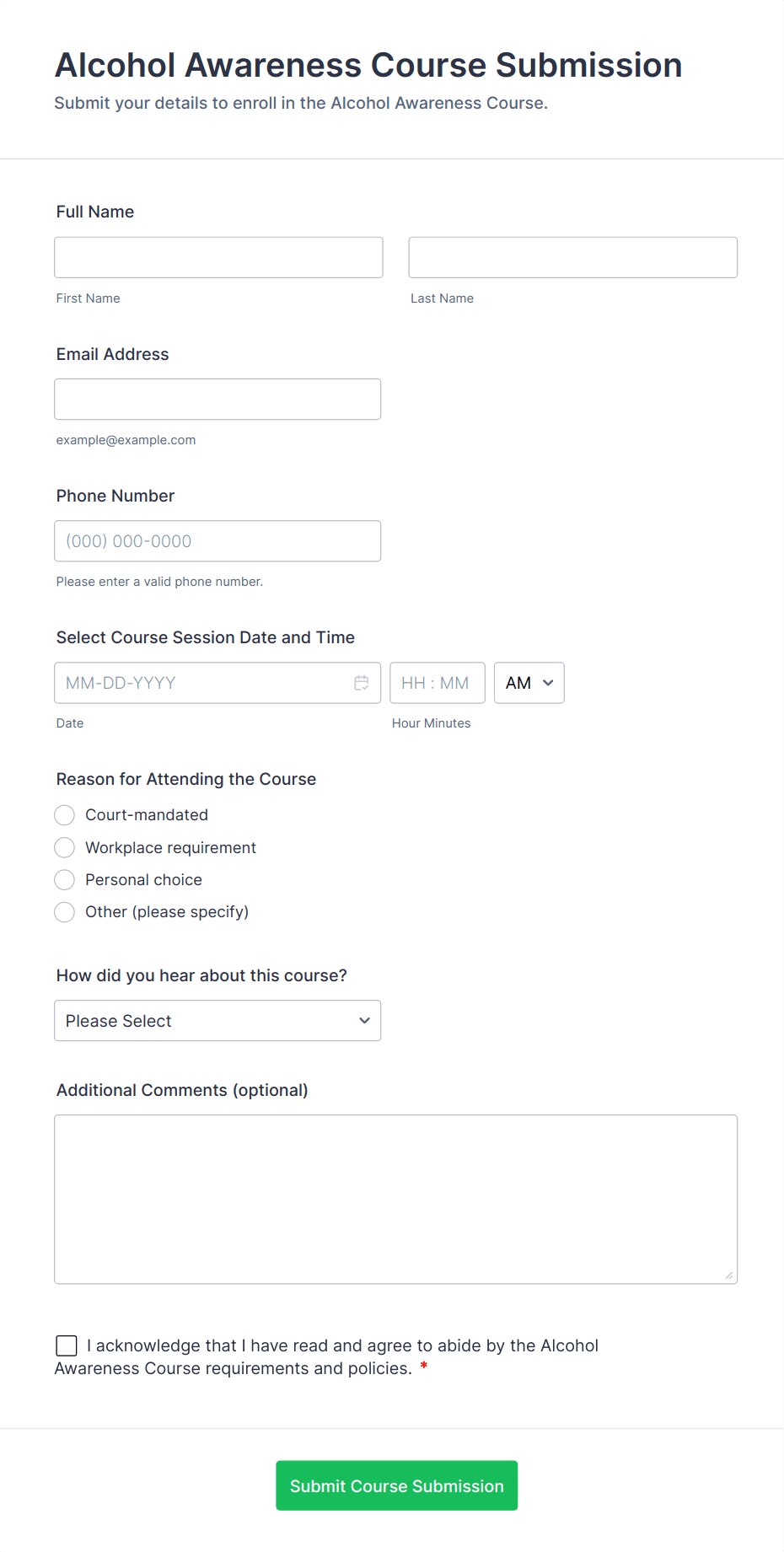Select the Court-mandated radio button
784x1552 pixels.
coord(64,814)
